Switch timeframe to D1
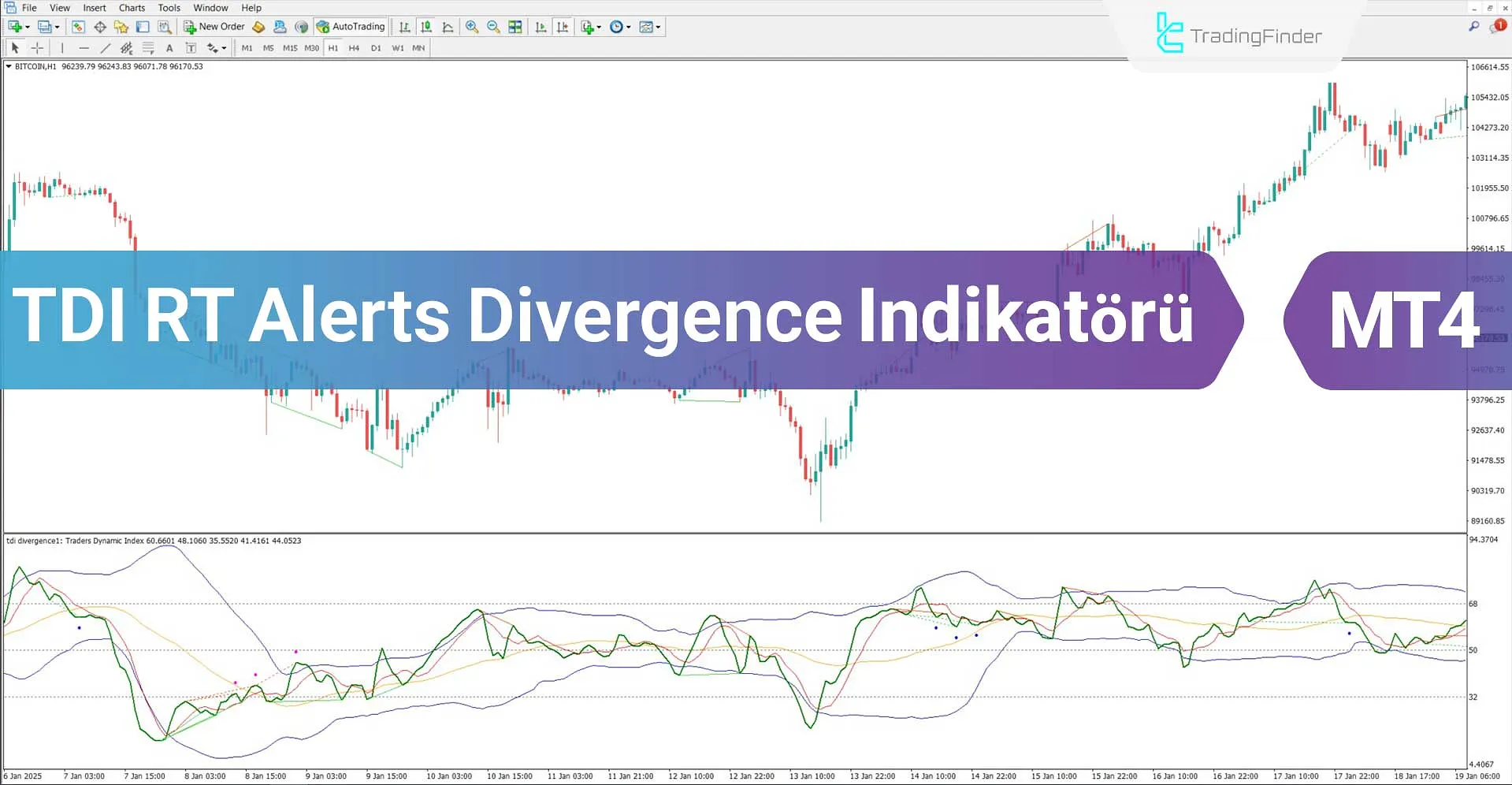This screenshot has height=785, width=1512. 376,47
